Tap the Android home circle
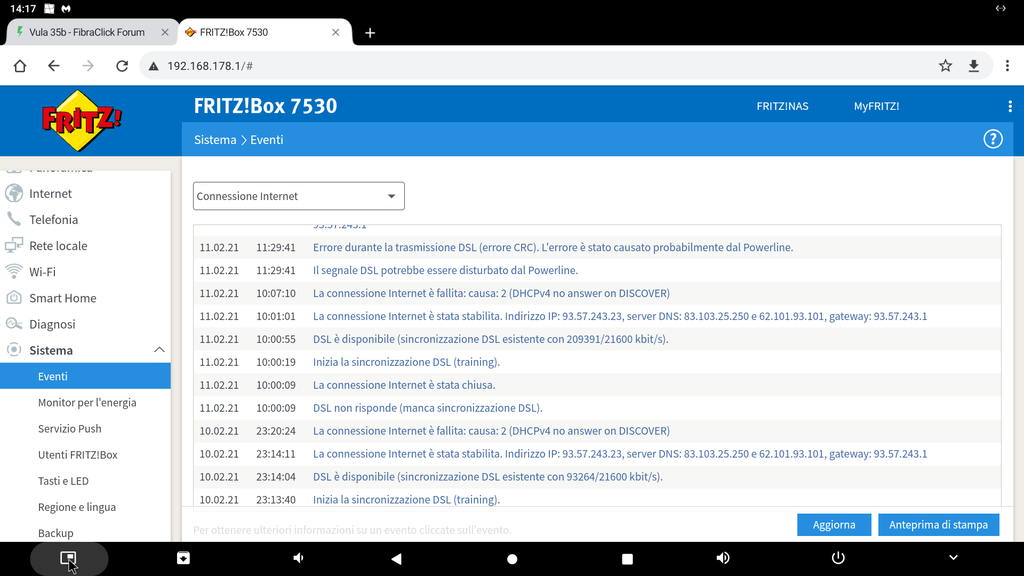Screen dimensions: 1024x576 512,559
